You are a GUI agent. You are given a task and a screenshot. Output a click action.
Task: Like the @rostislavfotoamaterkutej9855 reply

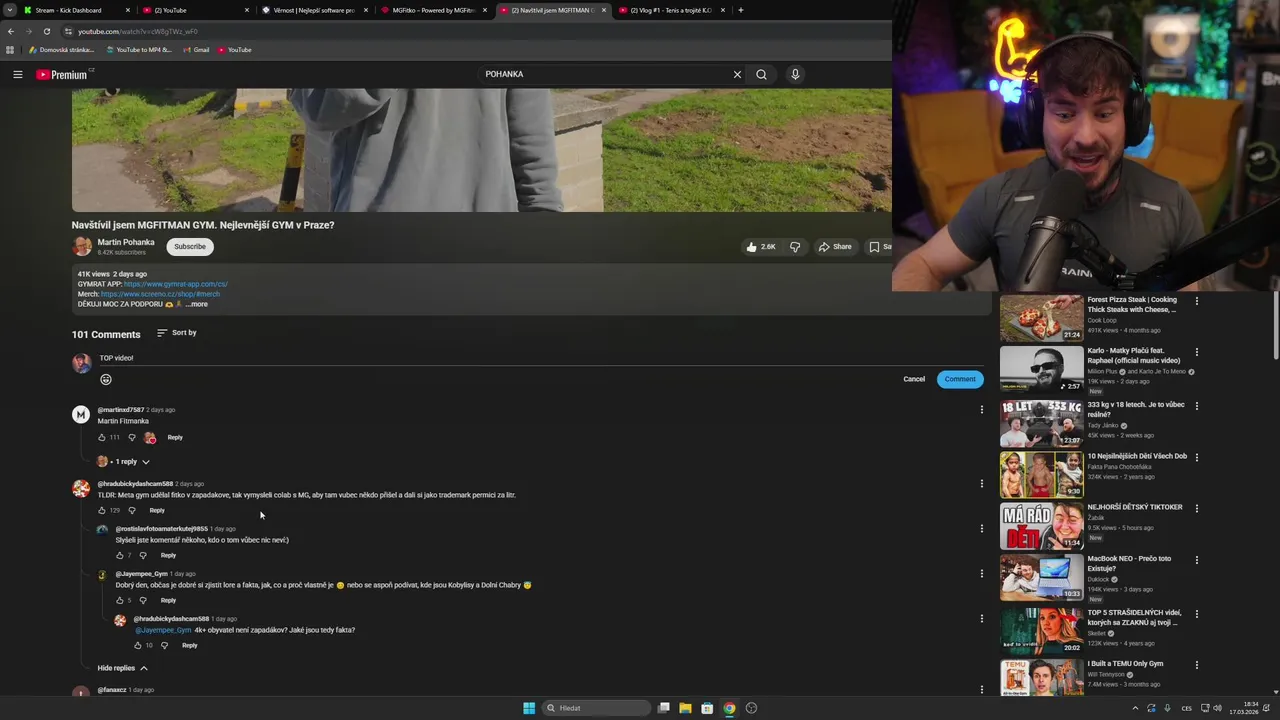(120, 555)
